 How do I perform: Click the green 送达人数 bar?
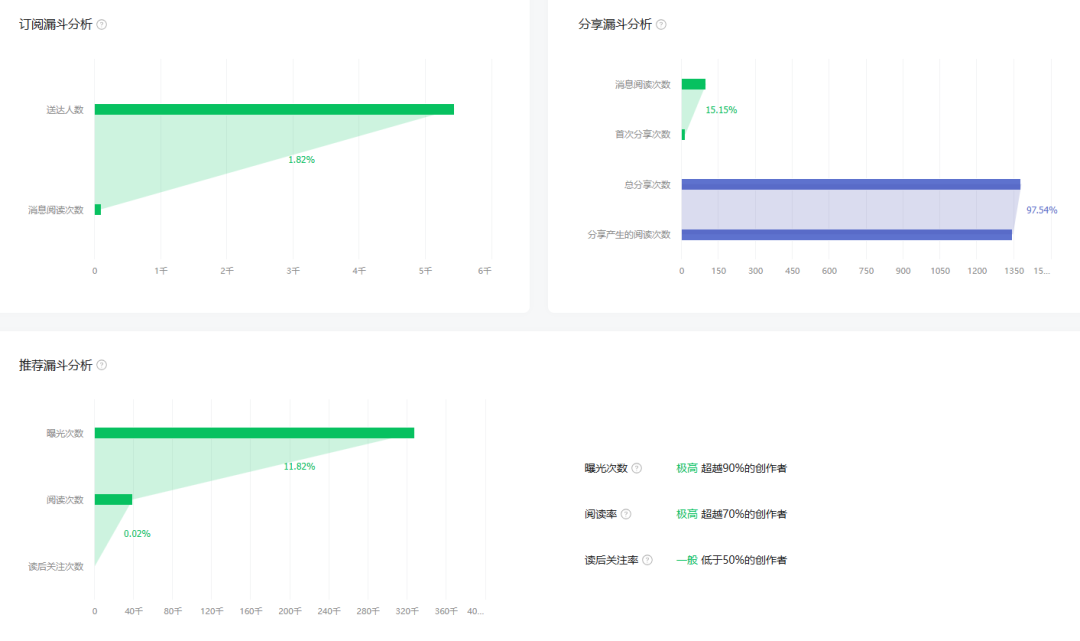(274, 109)
